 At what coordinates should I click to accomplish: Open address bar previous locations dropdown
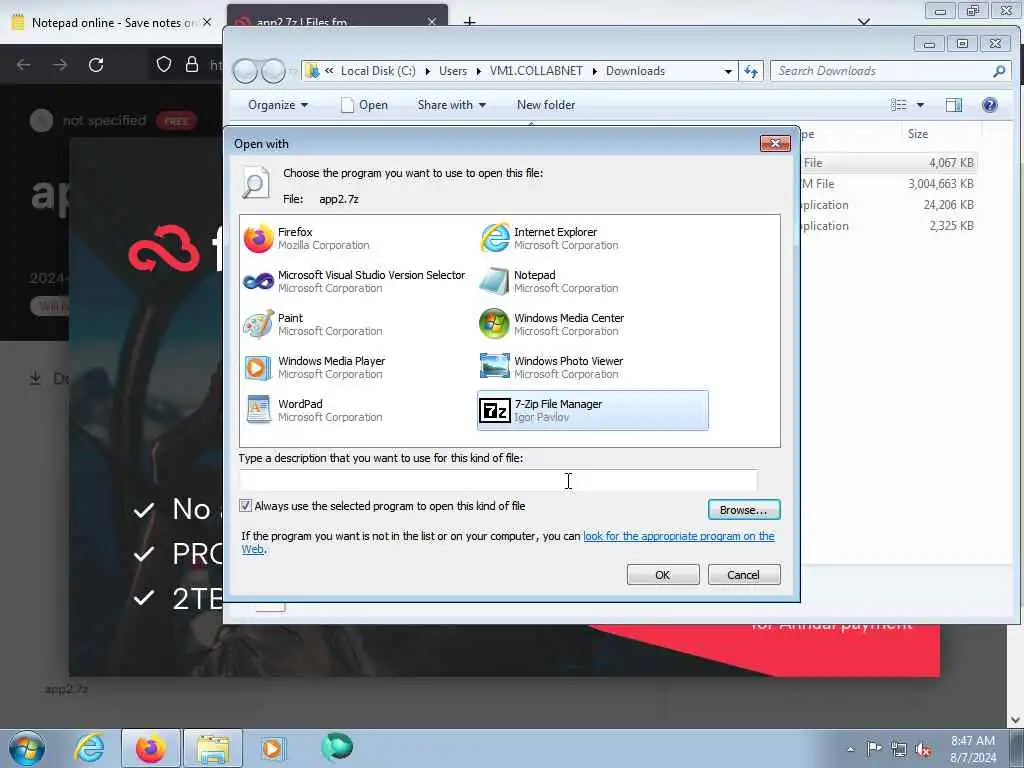(x=728, y=71)
